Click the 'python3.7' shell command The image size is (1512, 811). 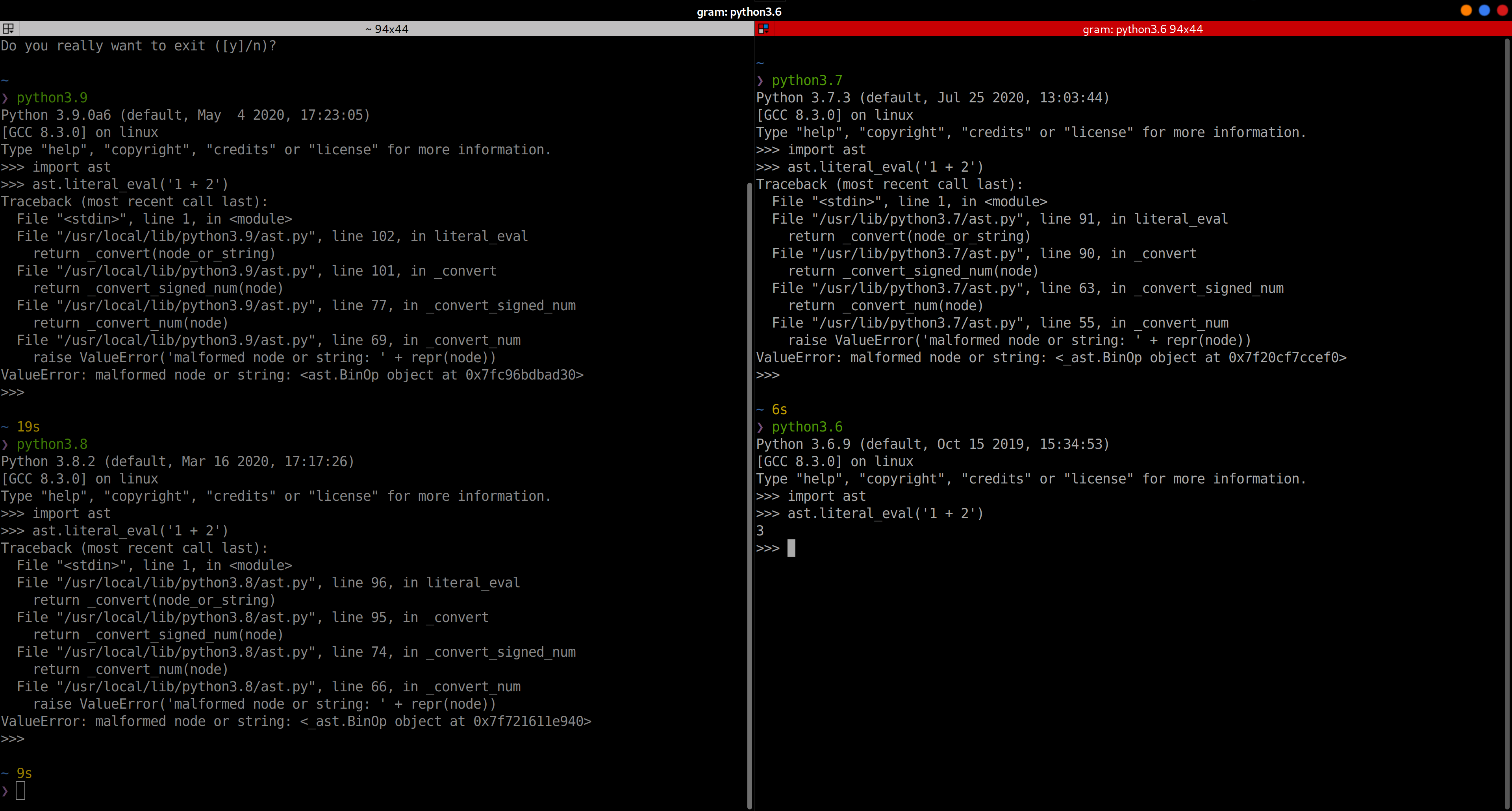tap(807, 80)
